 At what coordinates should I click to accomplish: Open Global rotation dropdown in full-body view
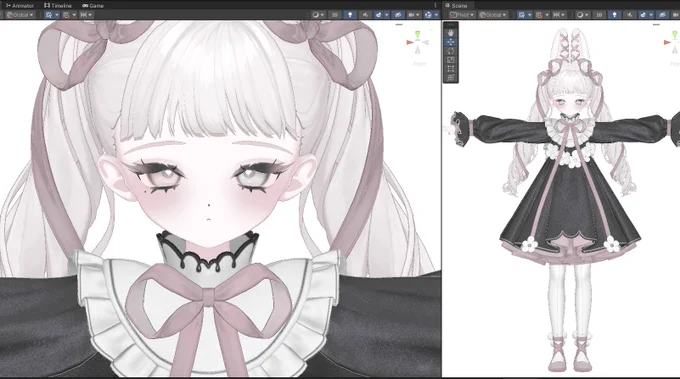(x=493, y=15)
